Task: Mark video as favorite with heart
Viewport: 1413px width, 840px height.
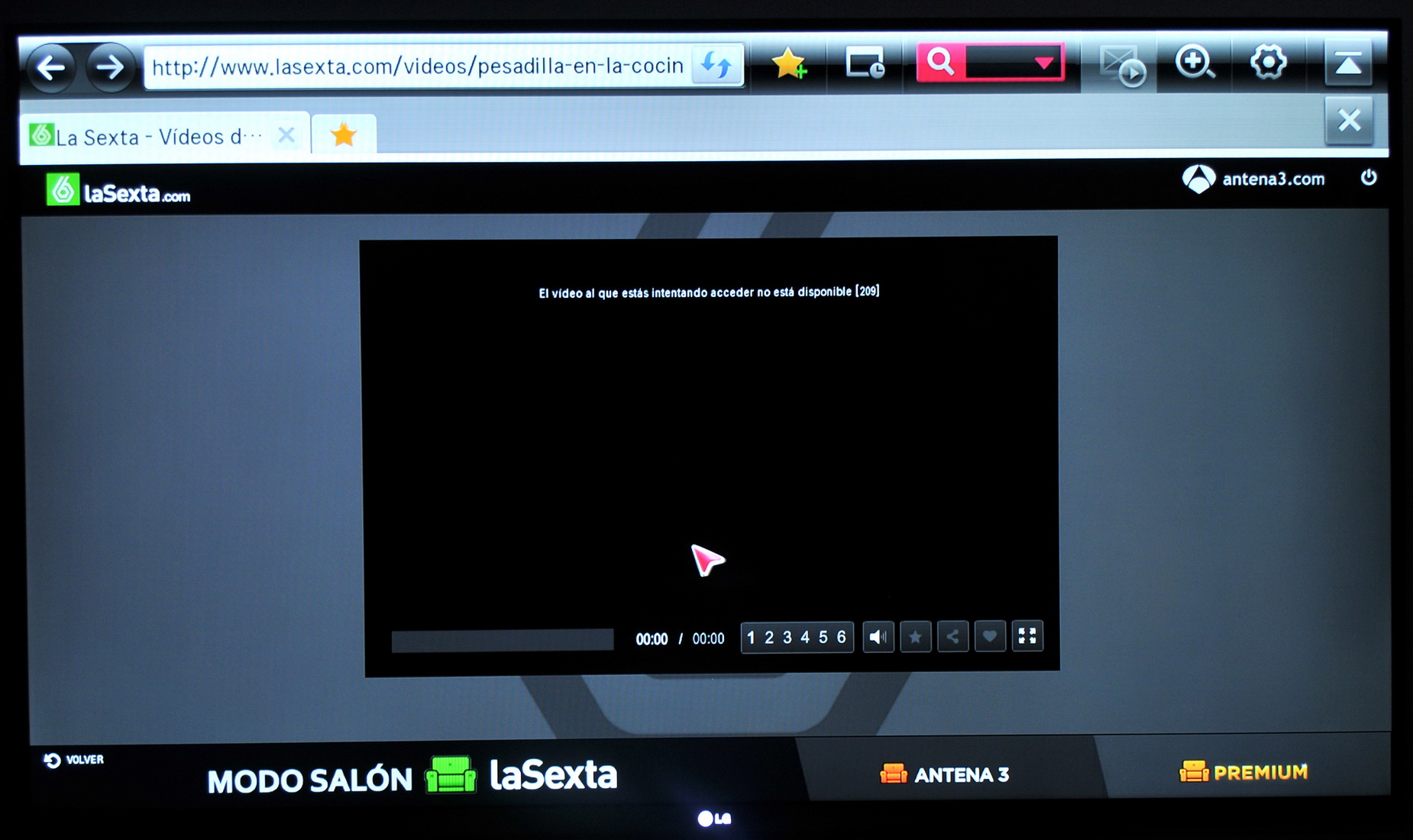Action: [x=990, y=636]
